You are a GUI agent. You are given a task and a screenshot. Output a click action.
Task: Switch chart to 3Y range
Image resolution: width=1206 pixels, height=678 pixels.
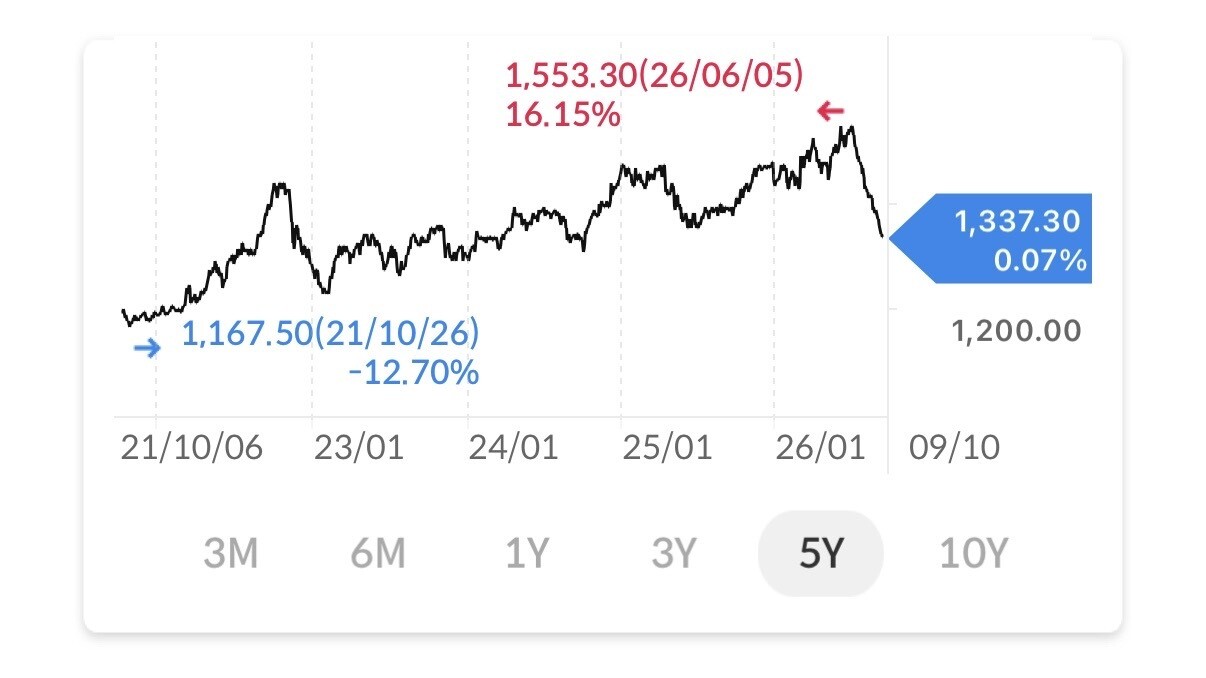(x=673, y=553)
